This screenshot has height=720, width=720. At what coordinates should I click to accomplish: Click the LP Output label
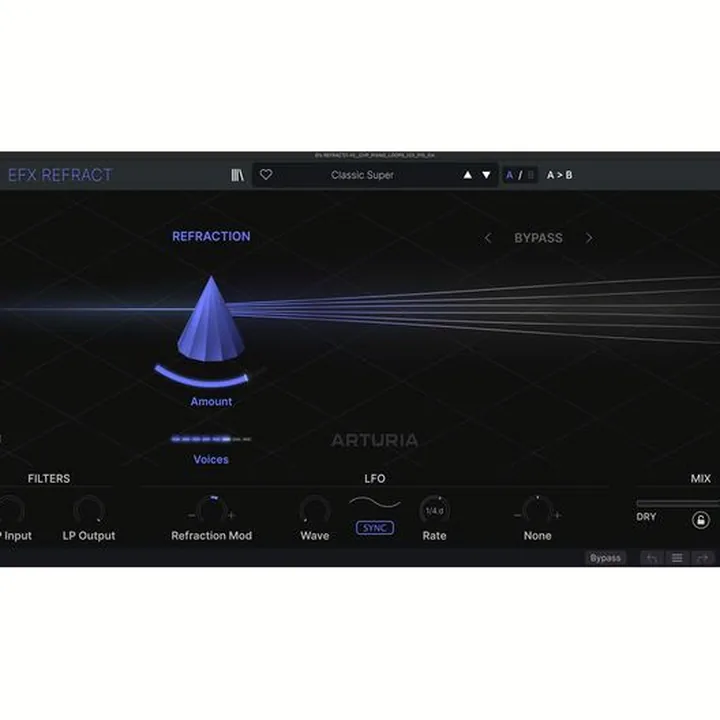coord(89,536)
